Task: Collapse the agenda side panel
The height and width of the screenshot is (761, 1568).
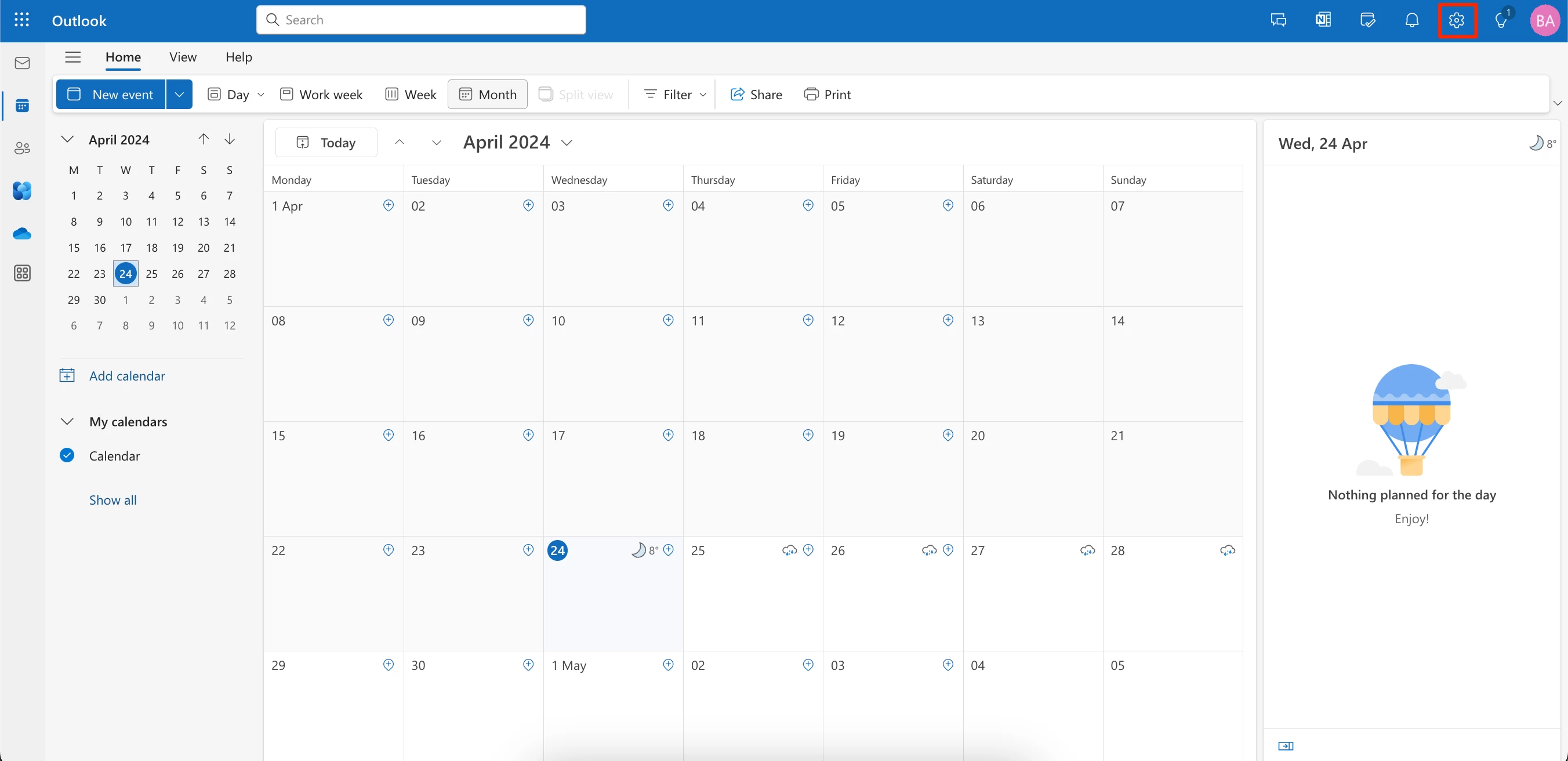Action: pyautogui.click(x=1286, y=746)
